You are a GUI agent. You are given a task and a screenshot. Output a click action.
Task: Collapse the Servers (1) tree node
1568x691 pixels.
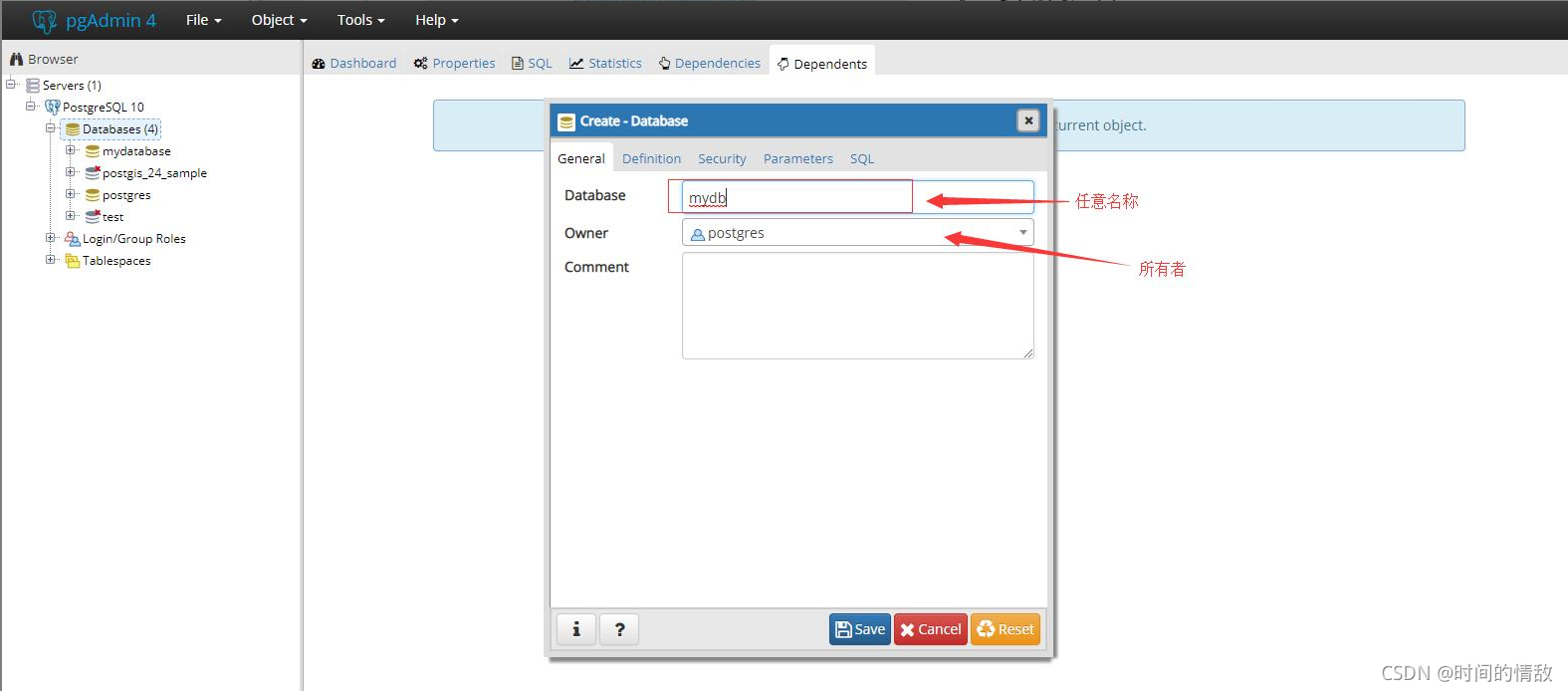[x=11, y=84]
